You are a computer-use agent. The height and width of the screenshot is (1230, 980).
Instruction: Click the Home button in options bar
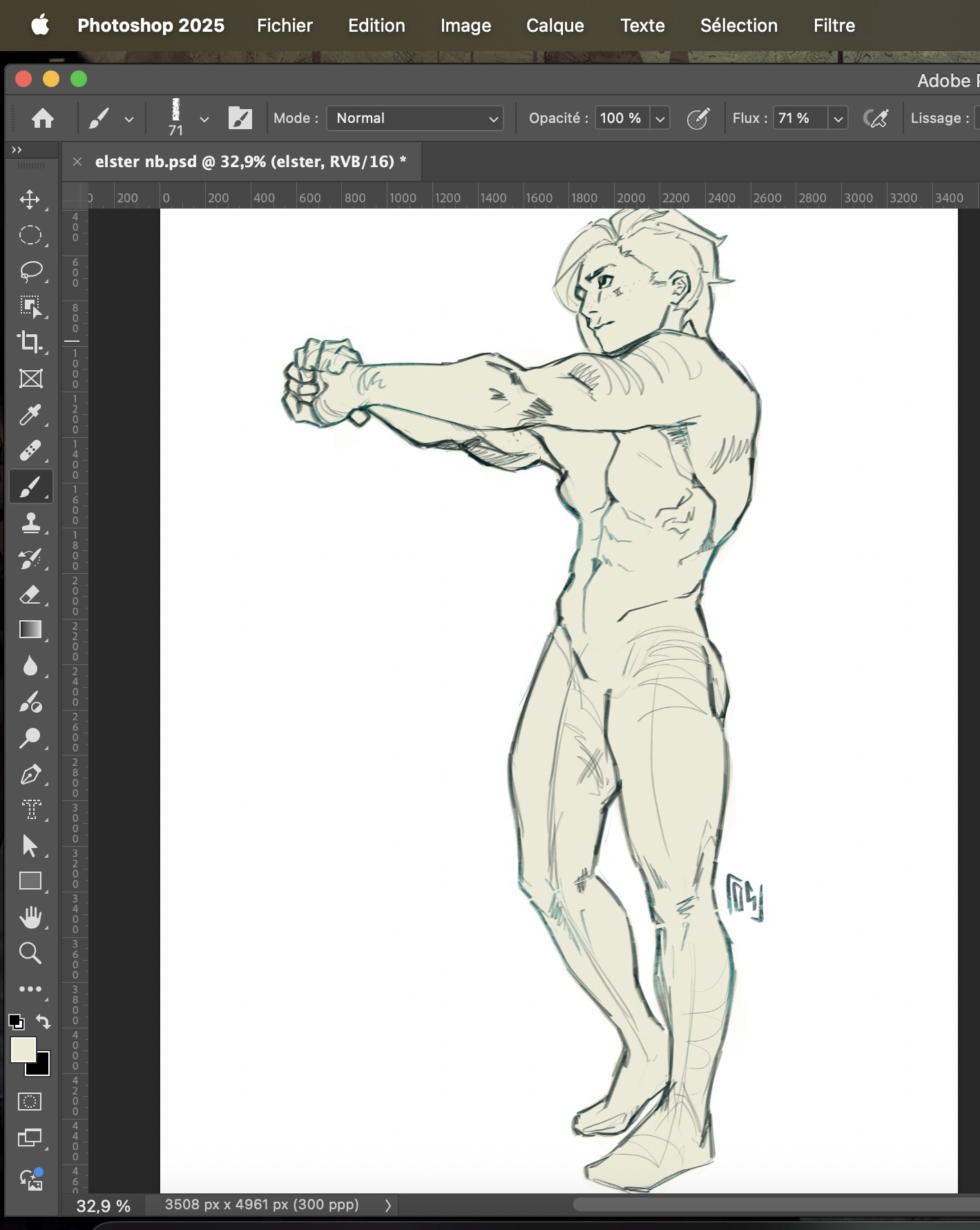tap(43, 119)
